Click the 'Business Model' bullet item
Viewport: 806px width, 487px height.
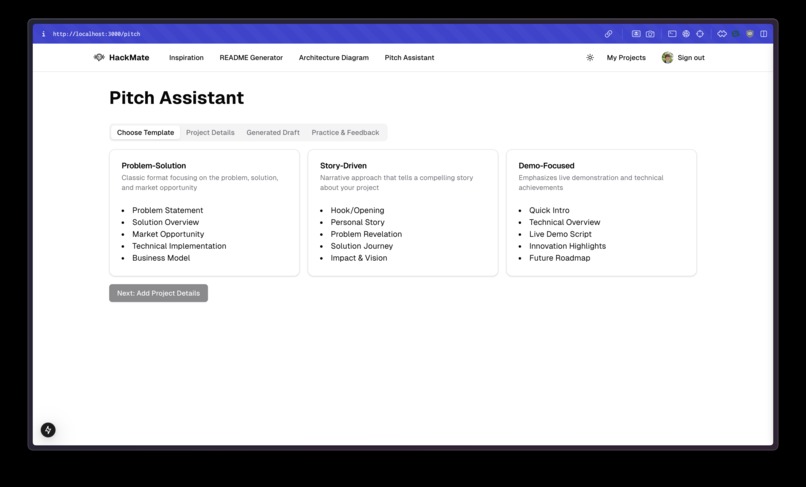[x=161, y=258]
